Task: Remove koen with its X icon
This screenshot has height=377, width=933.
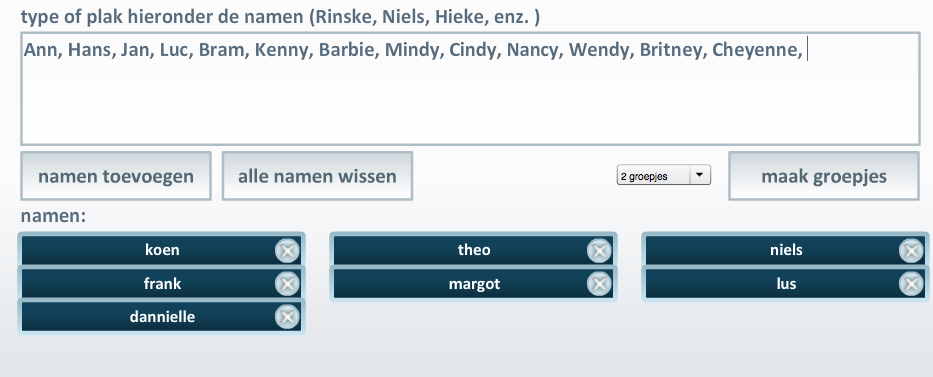Action: (x=287, y=251)
